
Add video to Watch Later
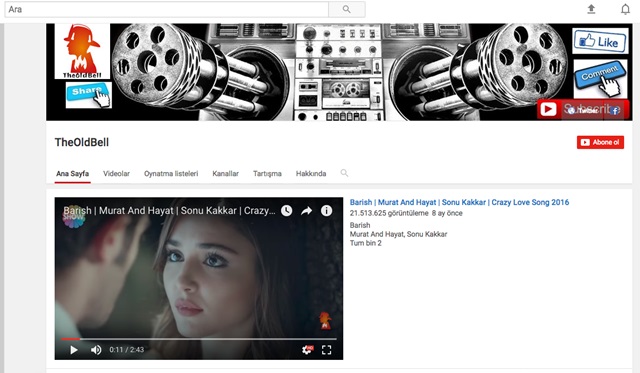(x=287, y=211)
